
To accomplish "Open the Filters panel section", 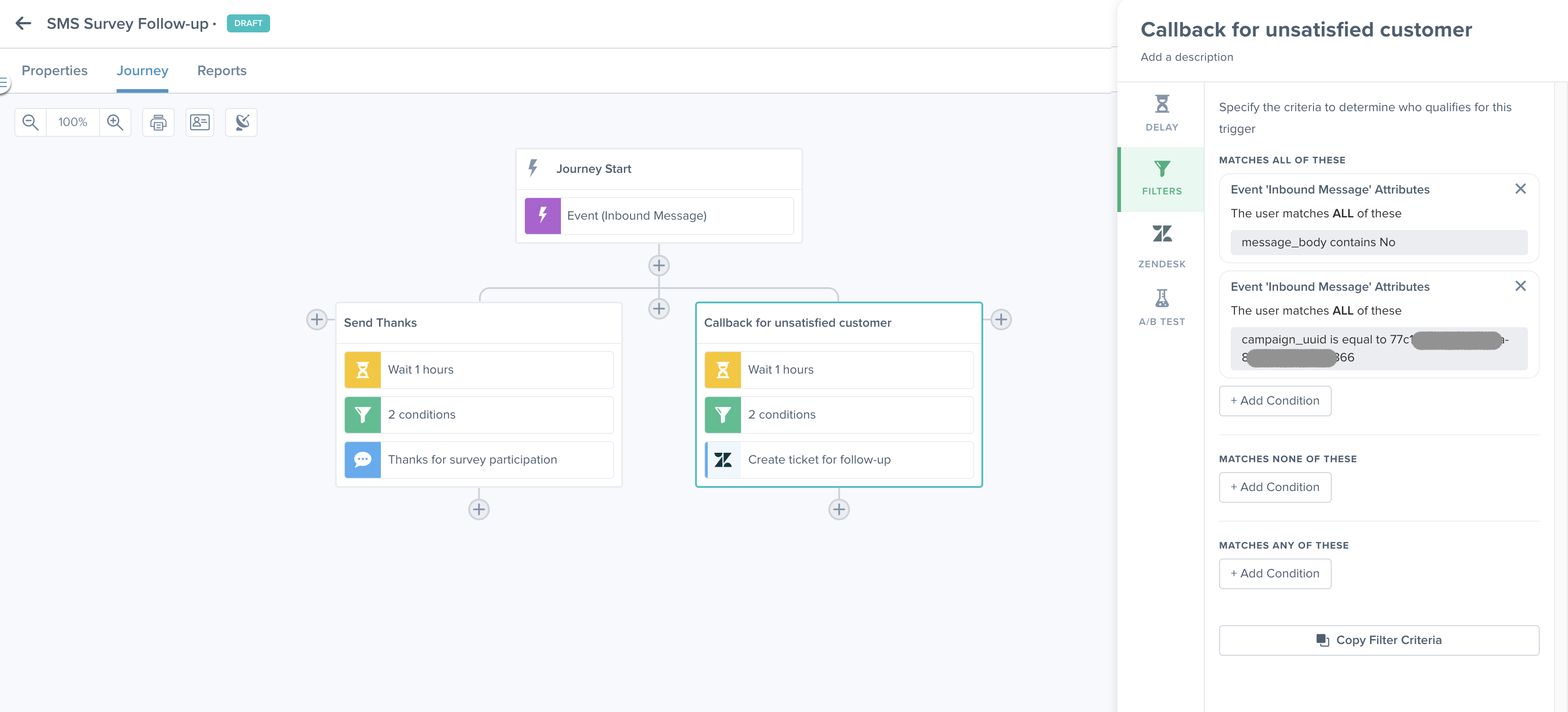I will click(1161, 179).
